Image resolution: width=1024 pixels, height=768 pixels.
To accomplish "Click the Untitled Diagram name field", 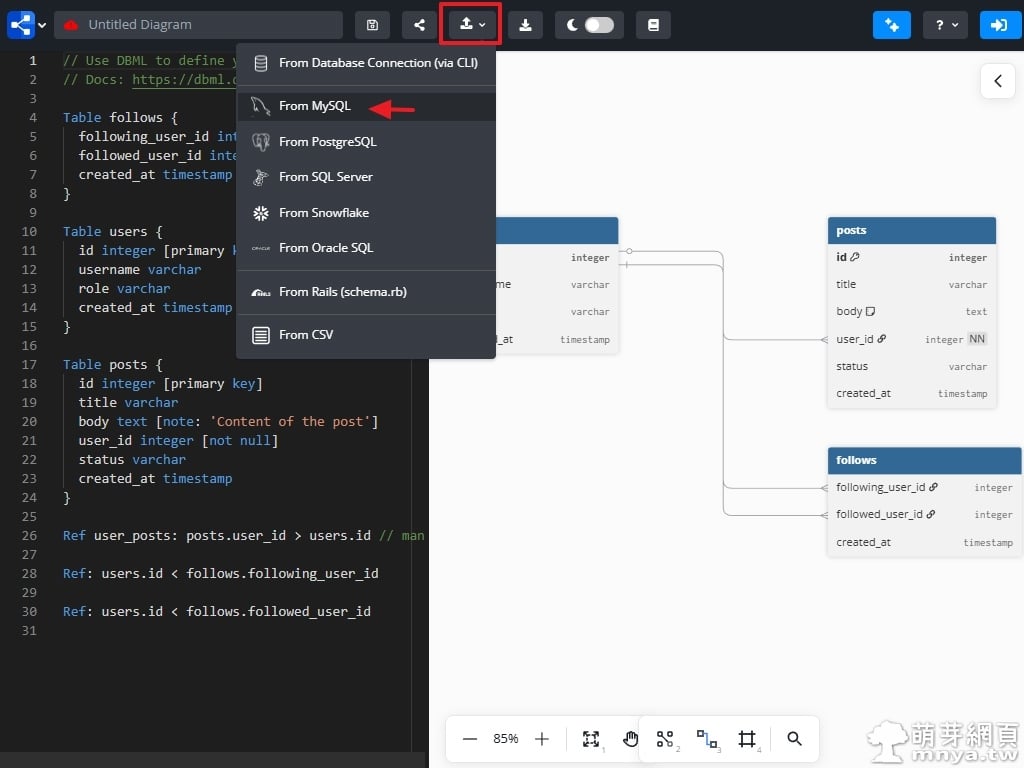I will click(198, 25).
